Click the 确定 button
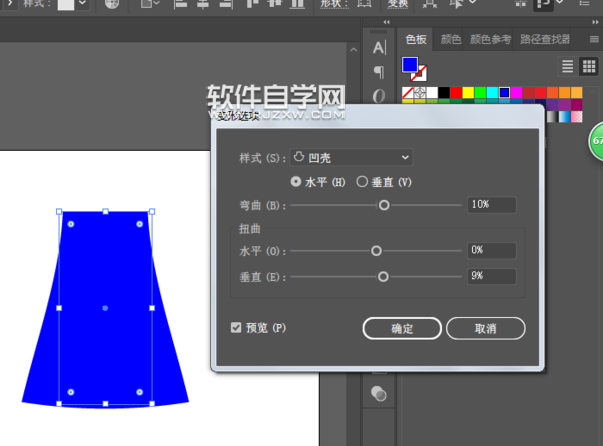Image resolution: width=603 pixels, height=446 pixels. [x=402, y=328]
